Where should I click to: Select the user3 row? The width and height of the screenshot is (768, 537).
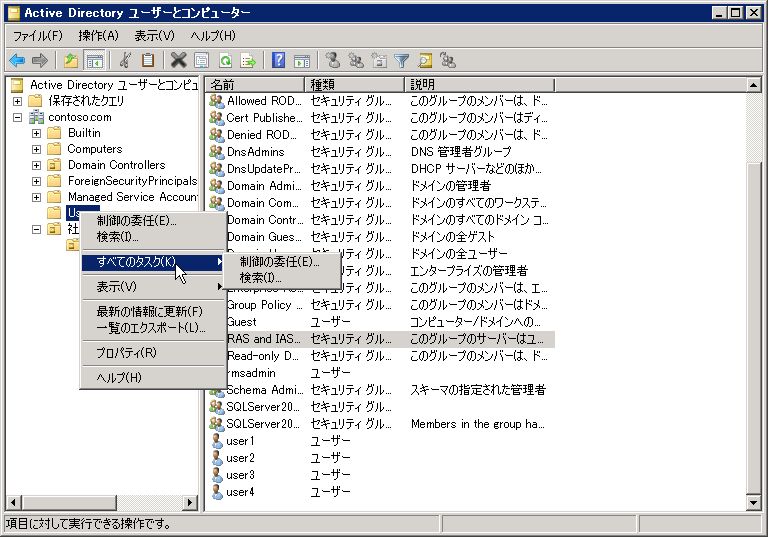pos(382,475)
